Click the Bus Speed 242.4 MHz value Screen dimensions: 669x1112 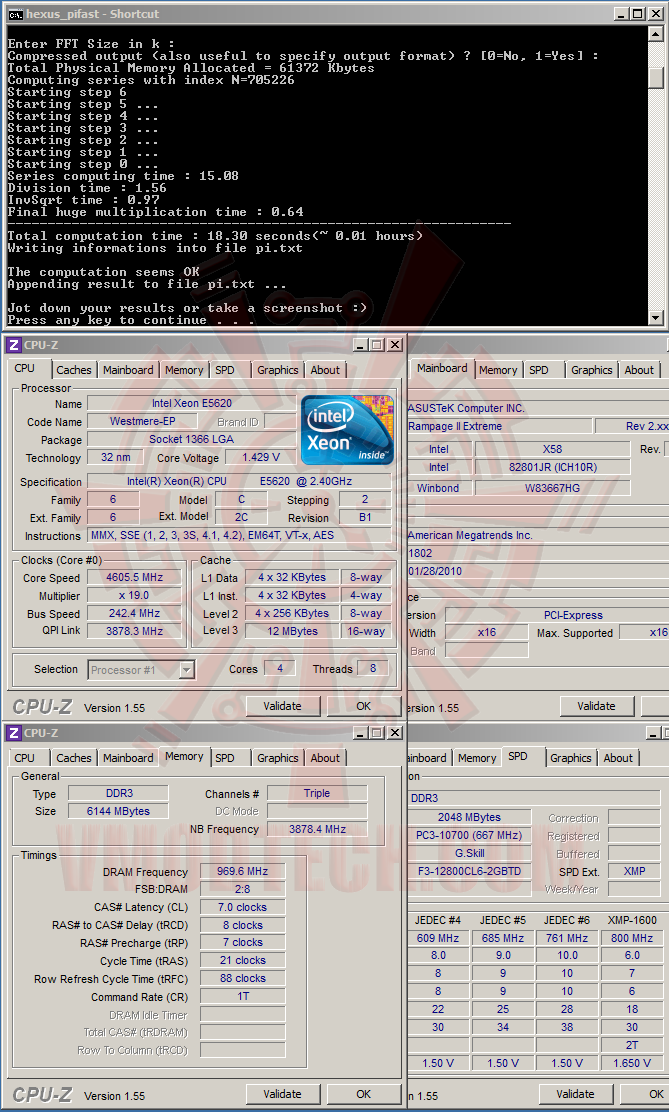(134, 613)
